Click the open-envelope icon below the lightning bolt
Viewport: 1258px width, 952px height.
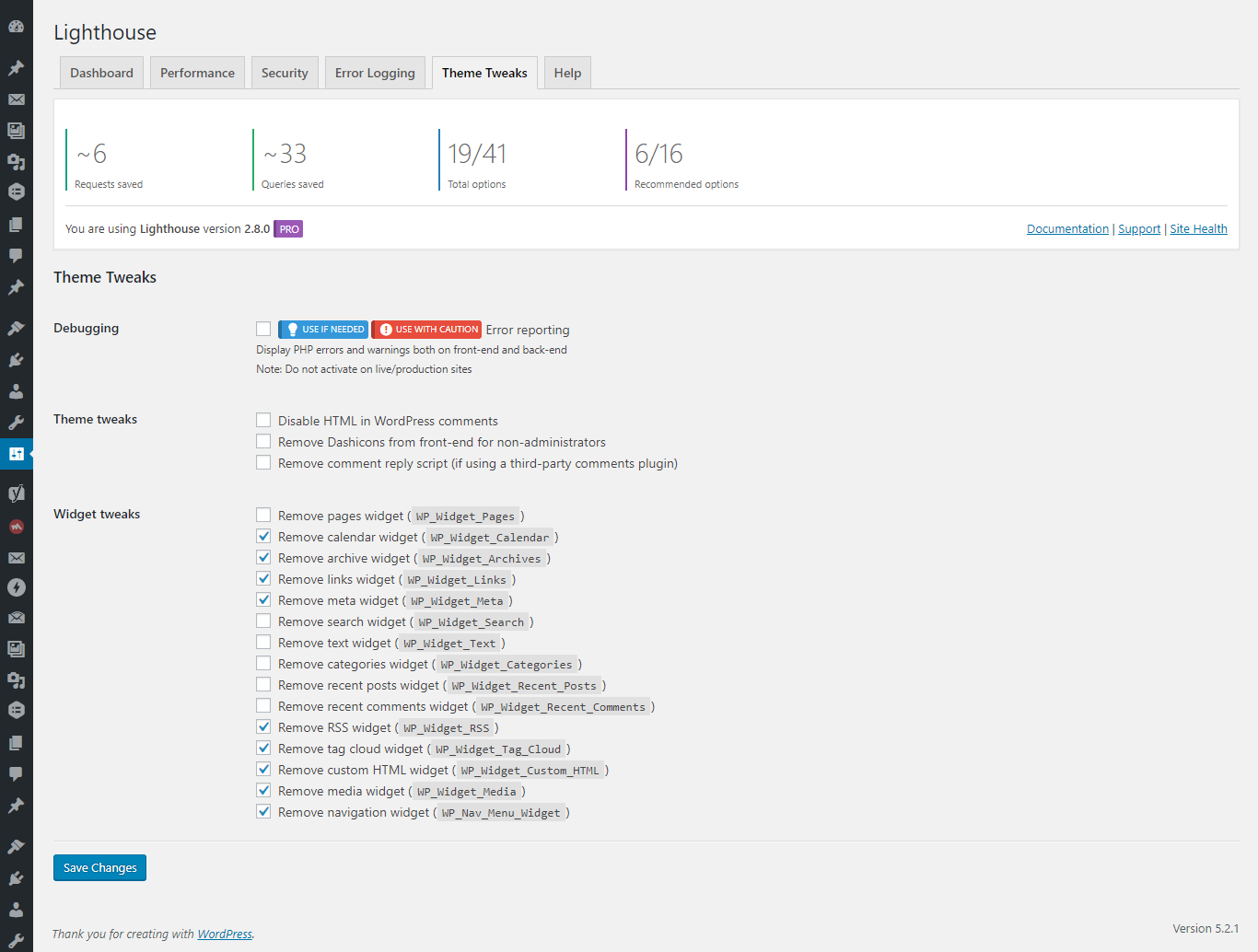point(16,618)
